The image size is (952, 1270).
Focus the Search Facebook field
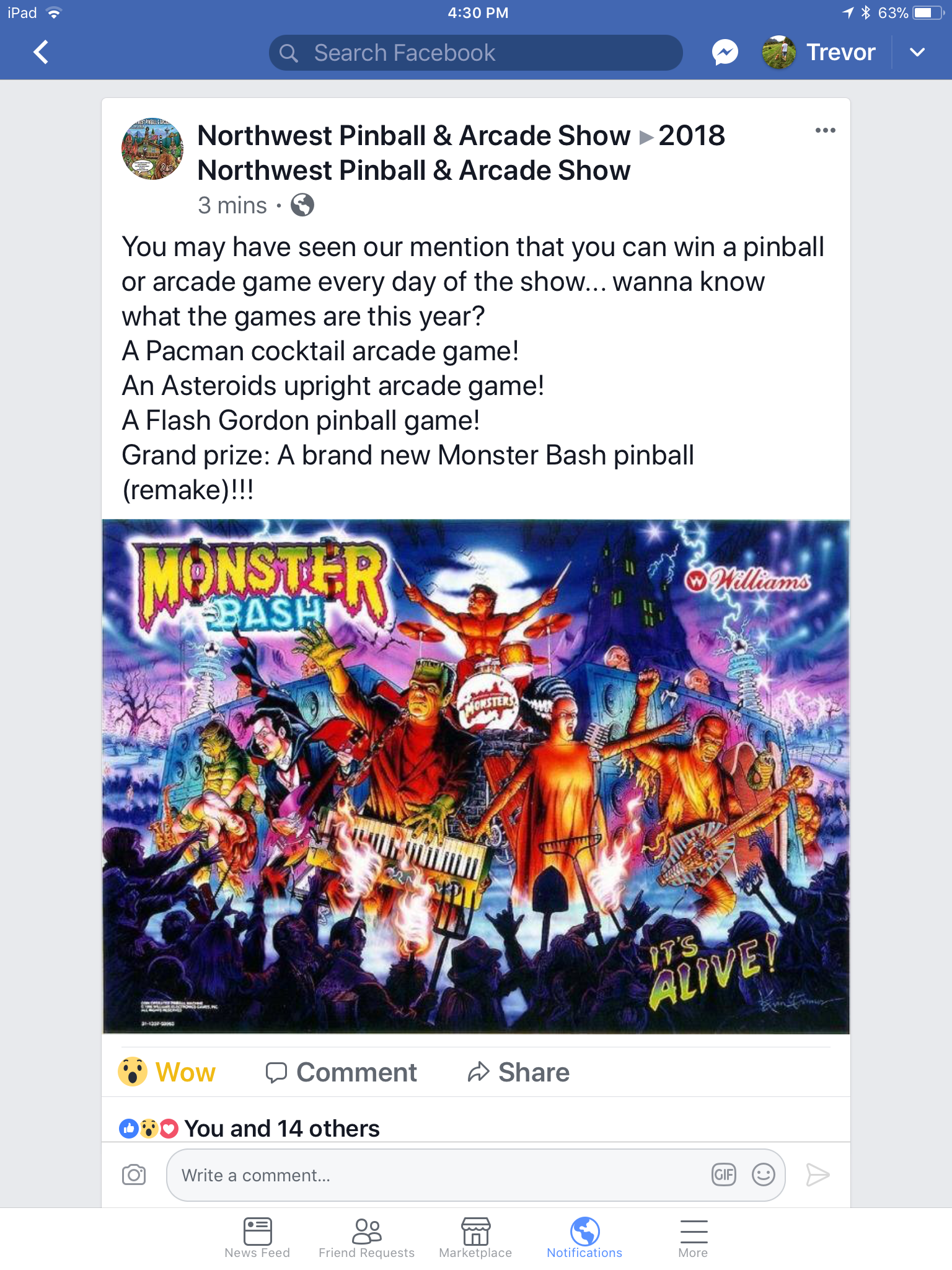pyautogui.click(x=476, y=53)
